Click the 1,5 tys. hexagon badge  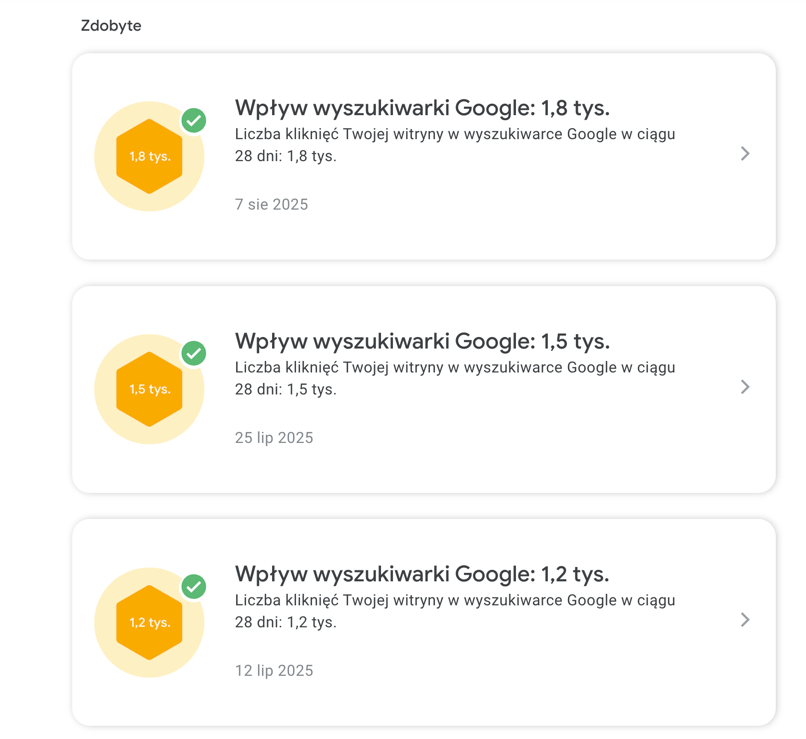pyautogui.click(x=149, y=390)
